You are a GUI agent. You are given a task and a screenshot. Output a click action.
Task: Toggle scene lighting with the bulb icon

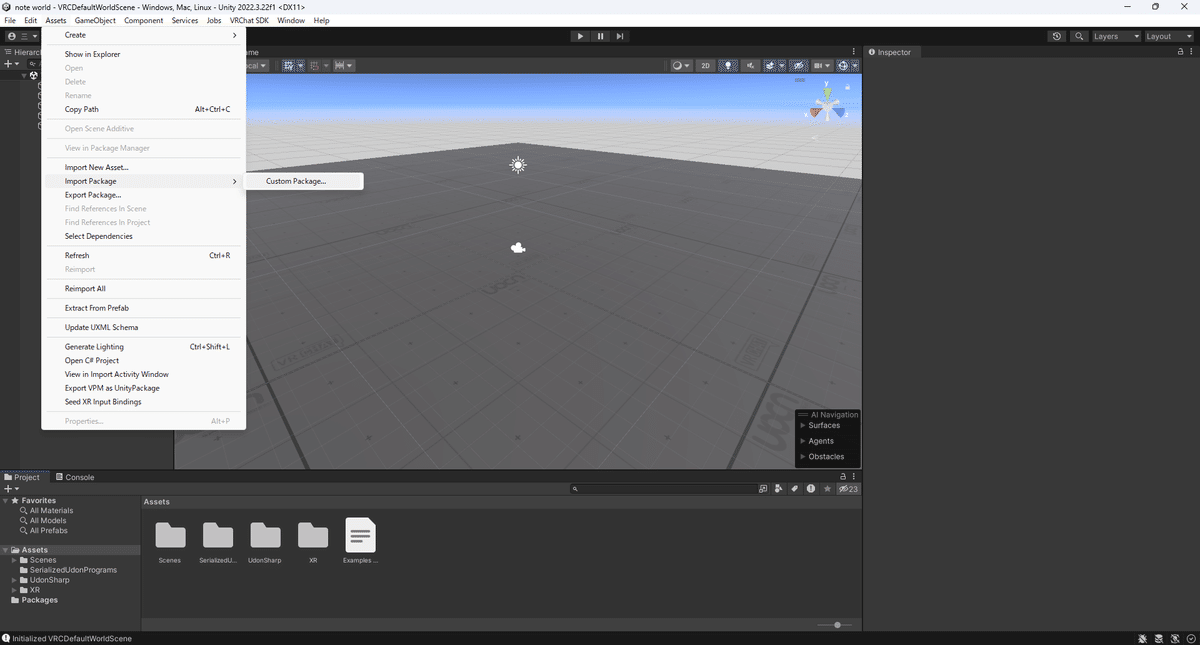tap(729, 65)
